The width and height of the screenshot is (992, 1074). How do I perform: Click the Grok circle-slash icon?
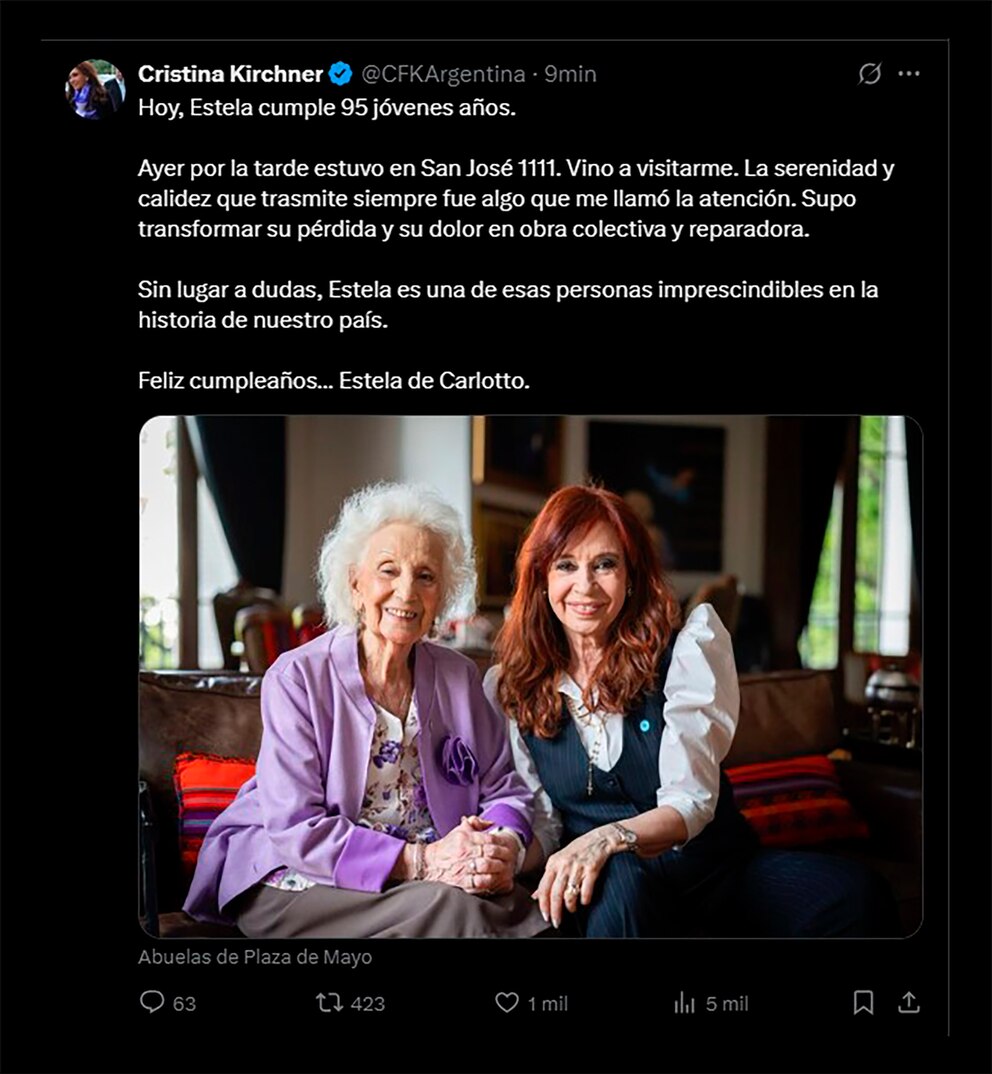[x=870, y=74]
